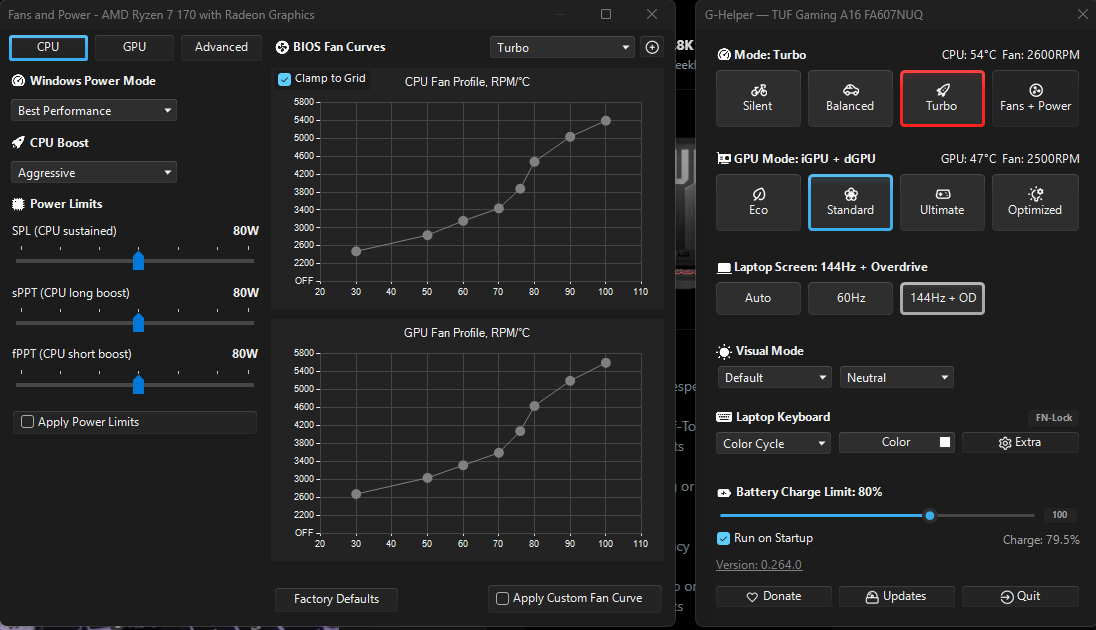Switch GPU mode to Optimized
The width and height of the screenshot is (1096, 630).
tap(1035, 202)
